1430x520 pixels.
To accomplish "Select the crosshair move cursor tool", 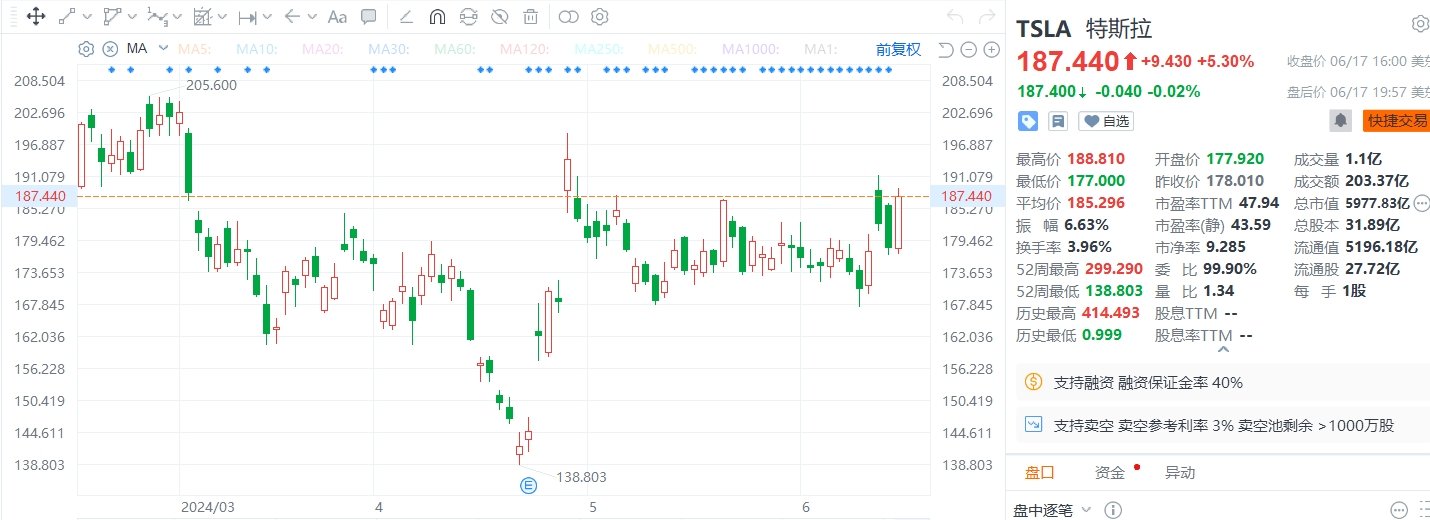I will pos(35,16).
